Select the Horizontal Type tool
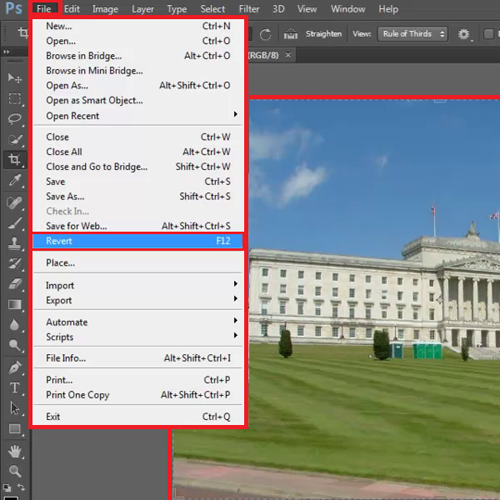The height and width of the screenshot is (500, 500). [14, 388]
